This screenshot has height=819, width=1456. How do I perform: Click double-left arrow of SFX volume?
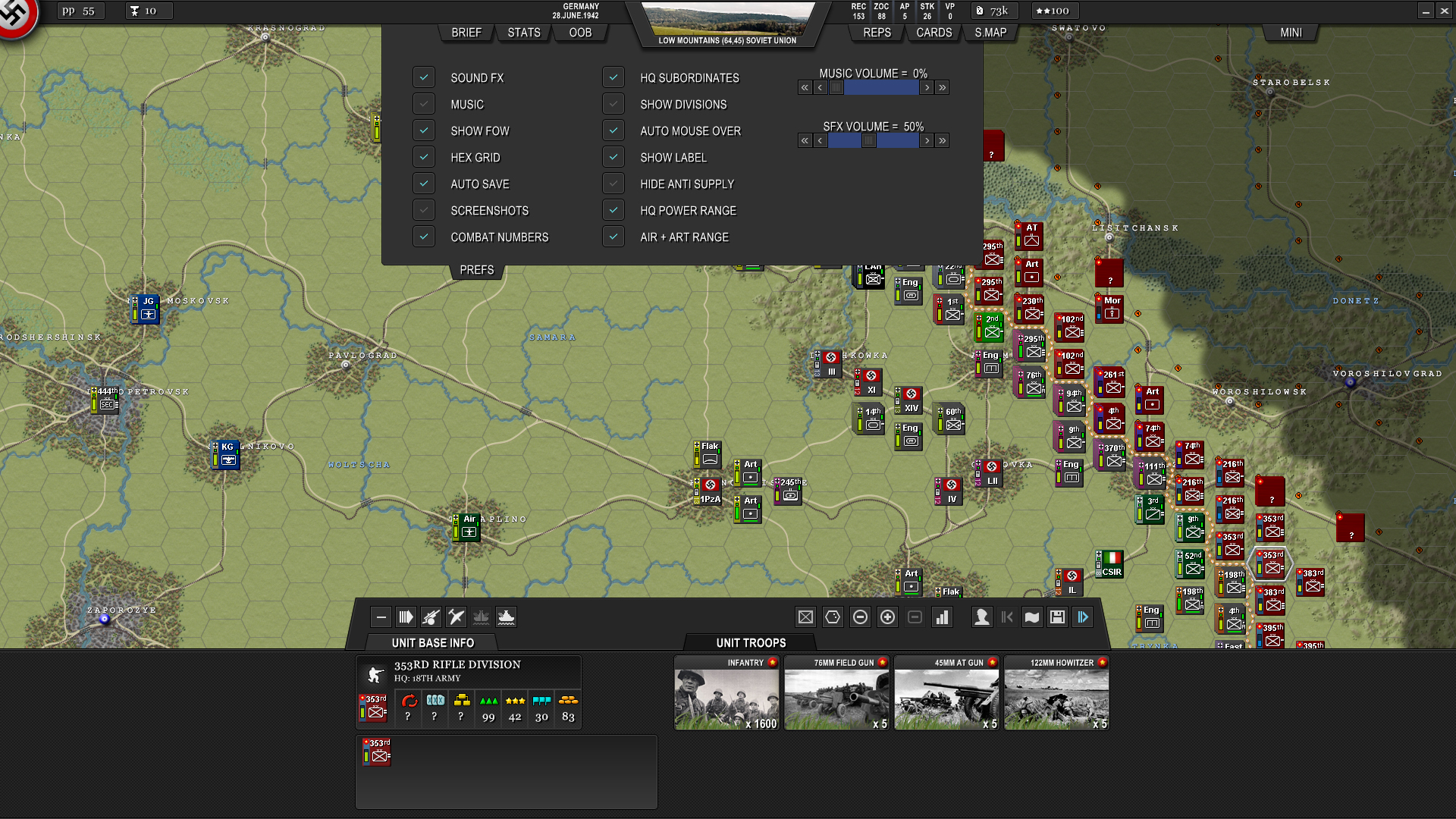click(x=805, y=141)
